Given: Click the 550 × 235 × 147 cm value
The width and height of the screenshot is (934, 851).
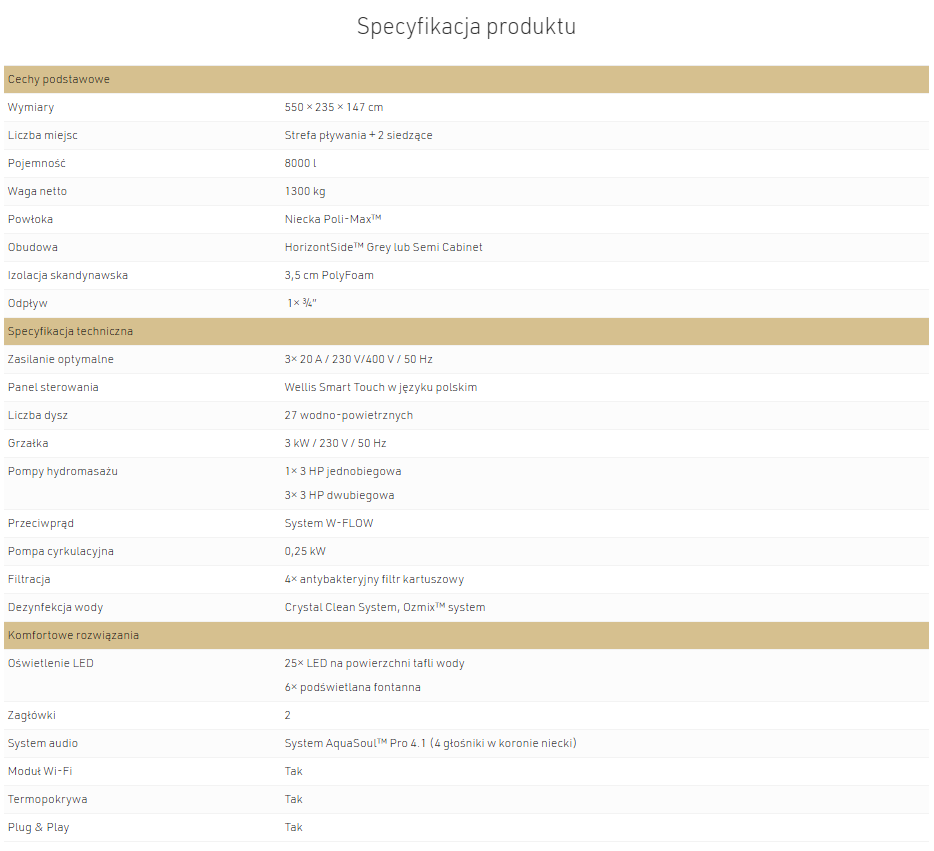Looking at the screenshot, I should pos(334,107).
